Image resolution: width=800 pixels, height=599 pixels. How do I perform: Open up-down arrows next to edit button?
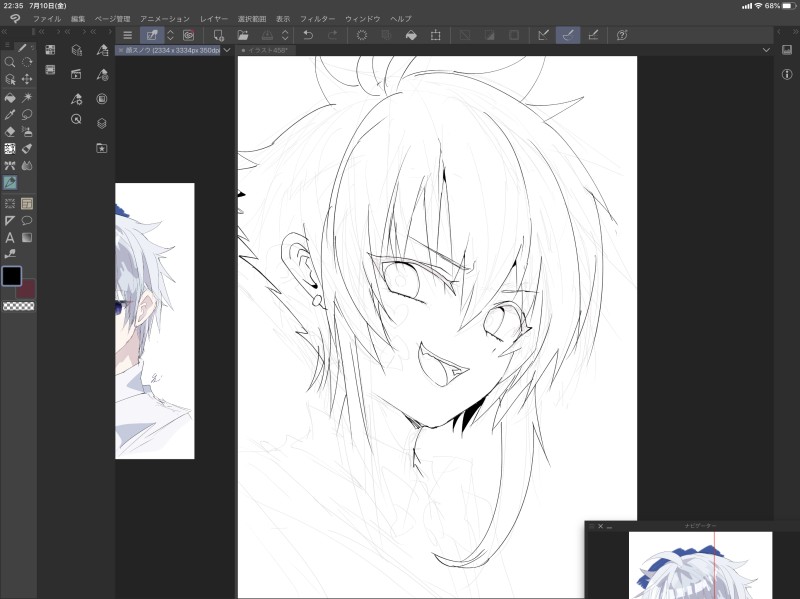click(x=170, y=35)
